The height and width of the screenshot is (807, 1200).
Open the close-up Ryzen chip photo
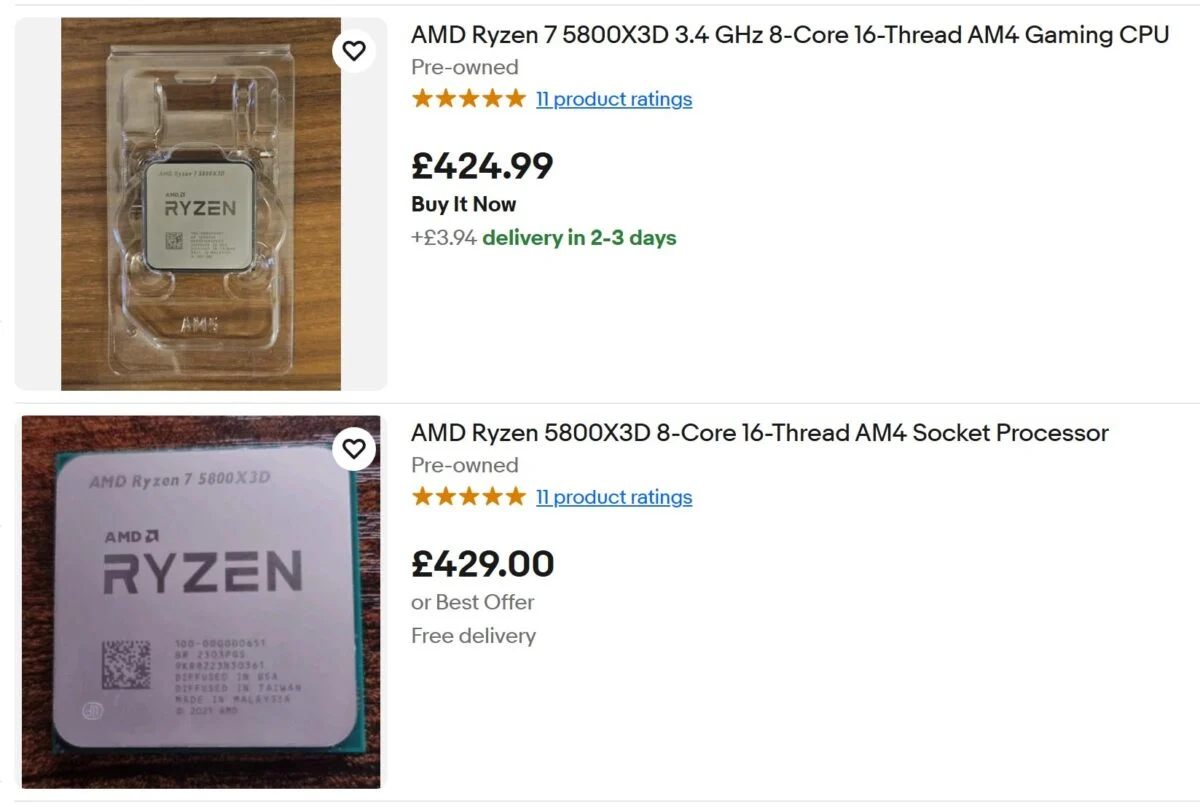[199, 600]
